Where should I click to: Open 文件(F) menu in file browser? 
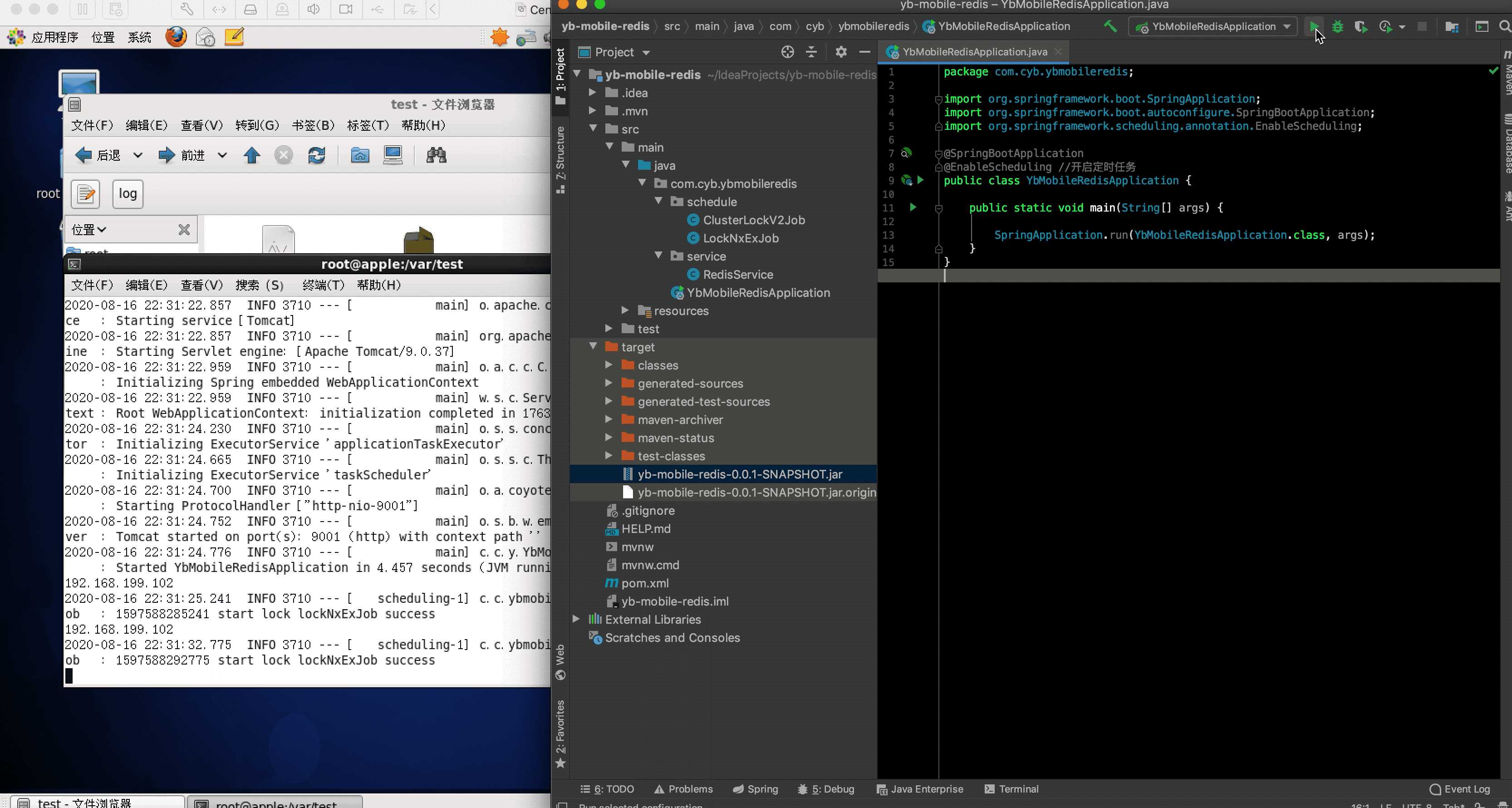(x=92, y=125)
